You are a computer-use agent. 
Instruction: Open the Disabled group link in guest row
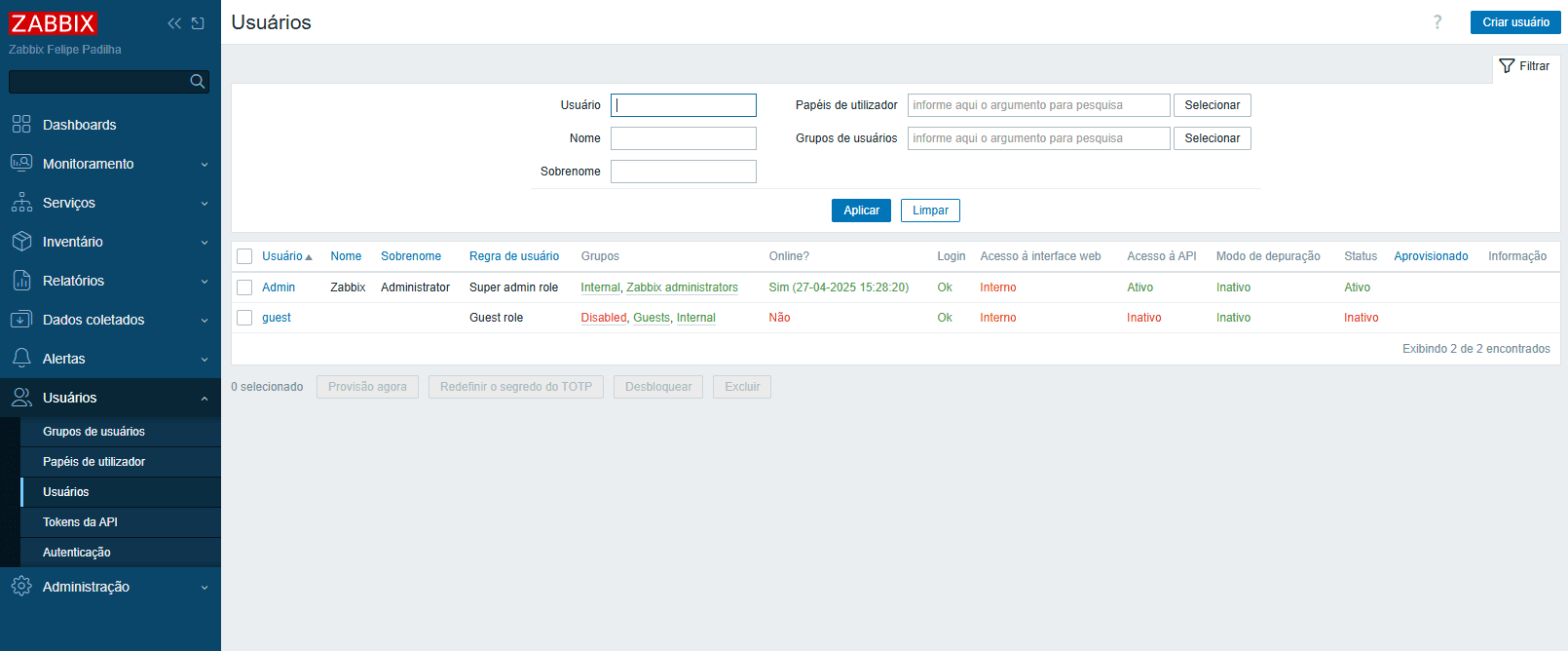pos(604,318)
